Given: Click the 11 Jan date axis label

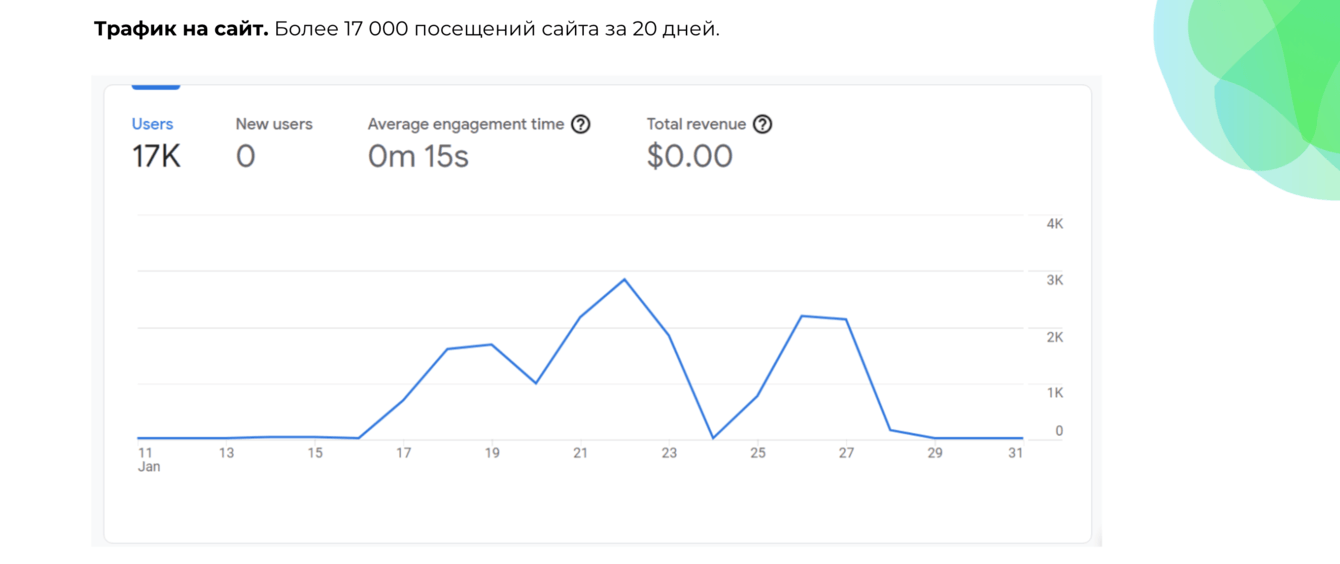Looking at the screenshot, I should coord(146,459).
